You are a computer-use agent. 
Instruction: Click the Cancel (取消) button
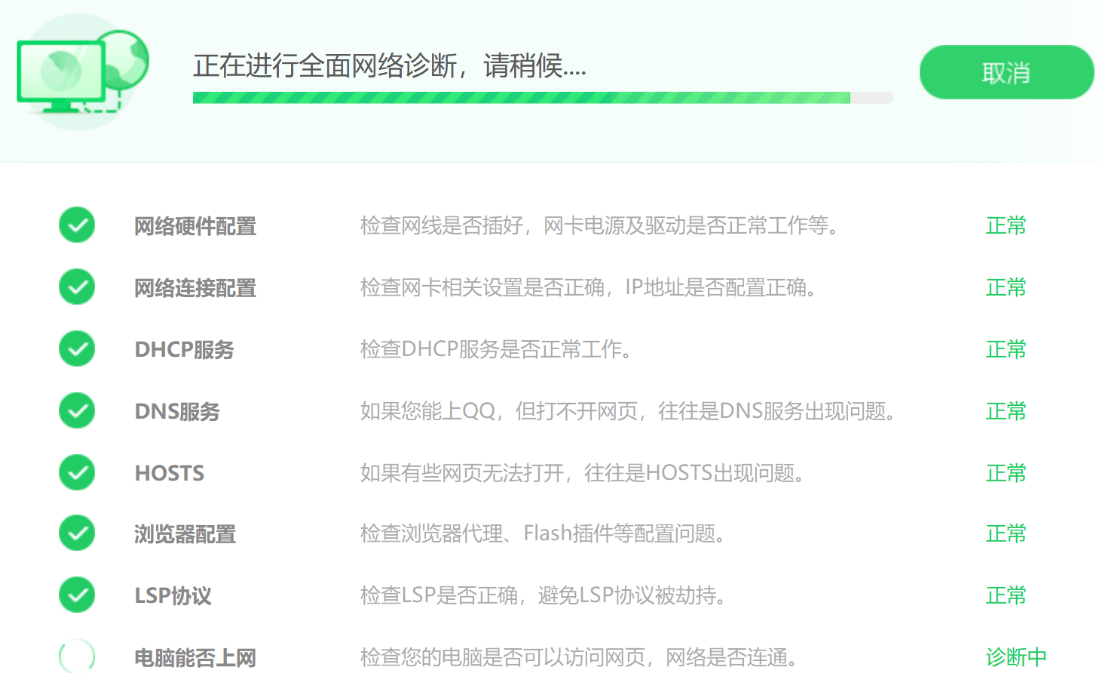click(1005, 72)
